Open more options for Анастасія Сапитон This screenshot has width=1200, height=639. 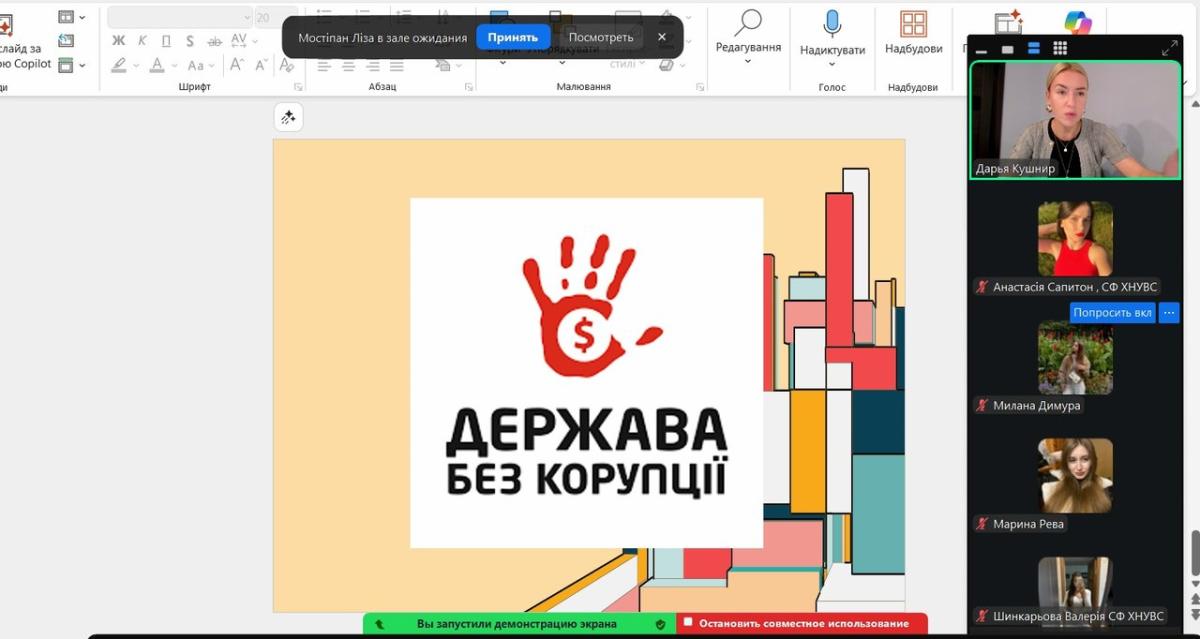[1169, 313]
